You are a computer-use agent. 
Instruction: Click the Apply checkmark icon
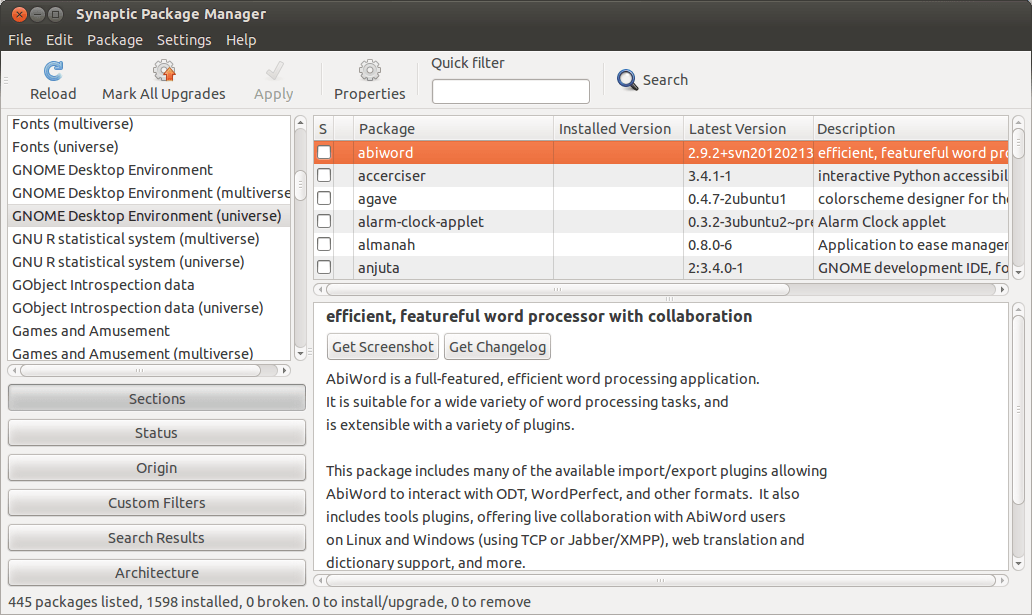point(274,70)
